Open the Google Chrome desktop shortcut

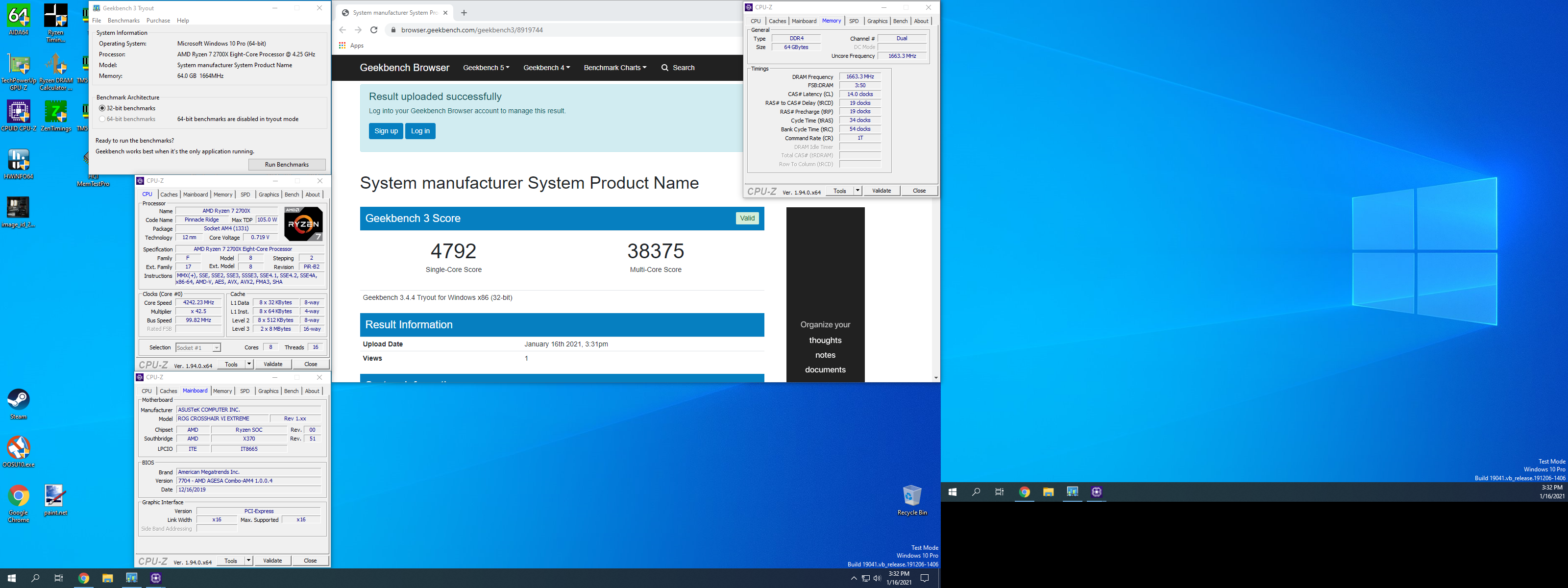[x=18, y=504]
